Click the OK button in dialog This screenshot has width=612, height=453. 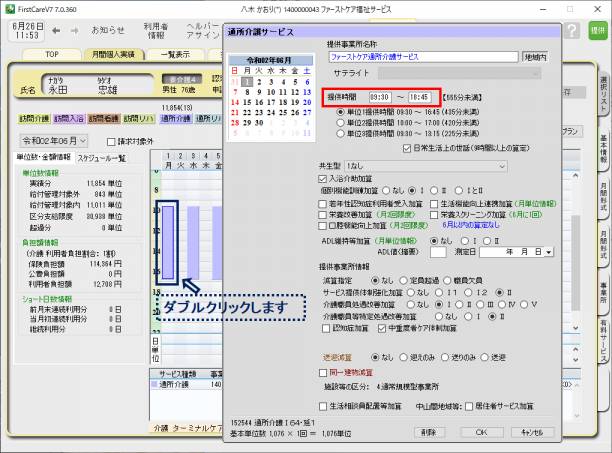[480, 432]
